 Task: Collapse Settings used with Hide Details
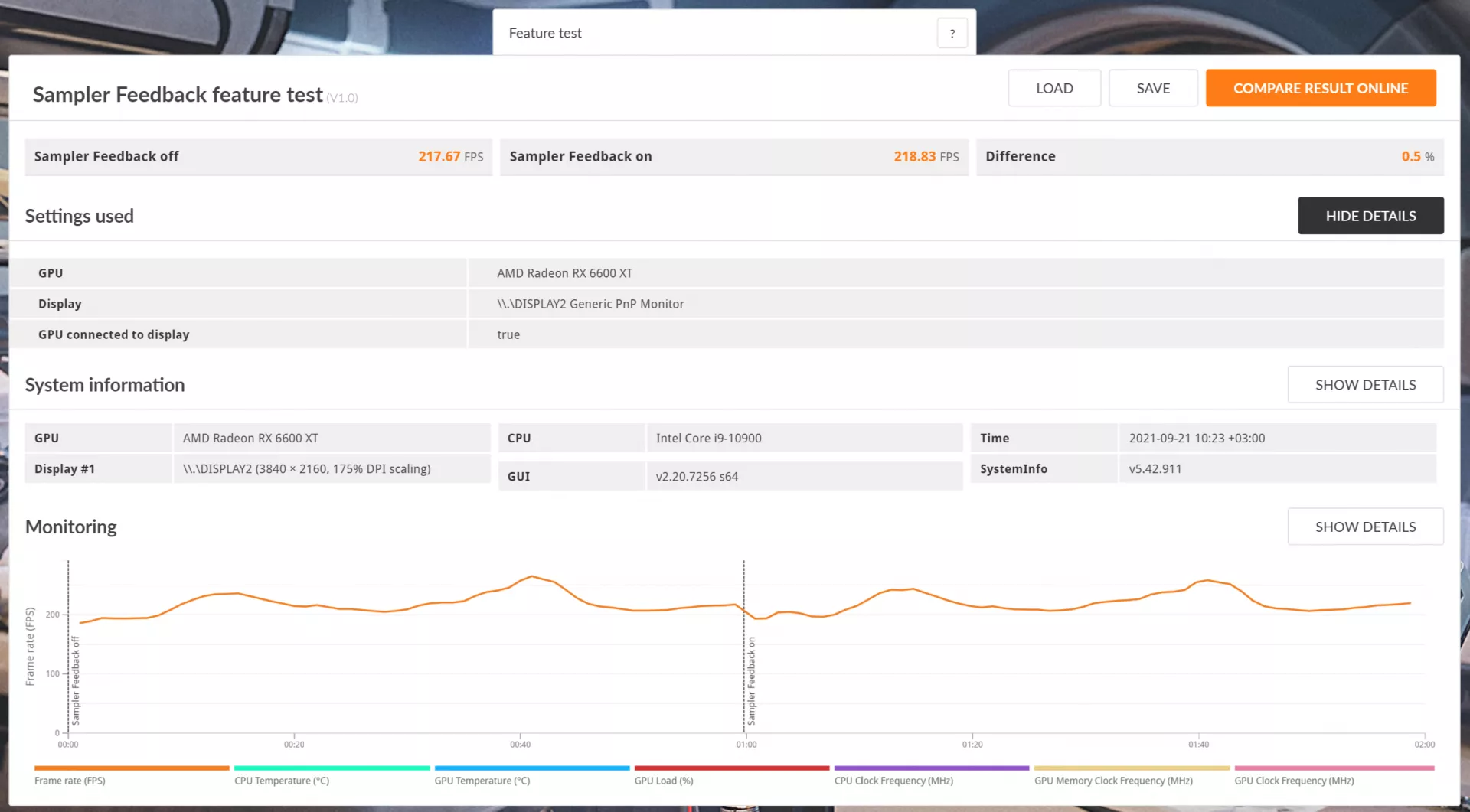(x=1370, y=216)
